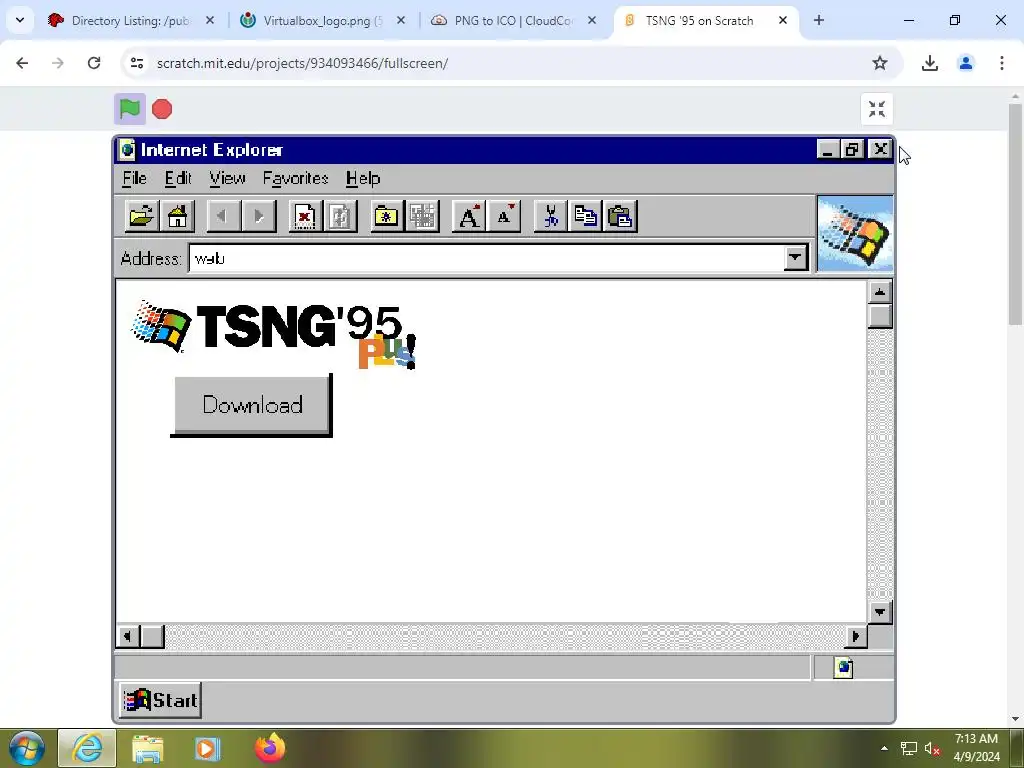
Task: Restore the emulated Internet Explorer window
Action: pyautogui.click(x=852, y=150)
